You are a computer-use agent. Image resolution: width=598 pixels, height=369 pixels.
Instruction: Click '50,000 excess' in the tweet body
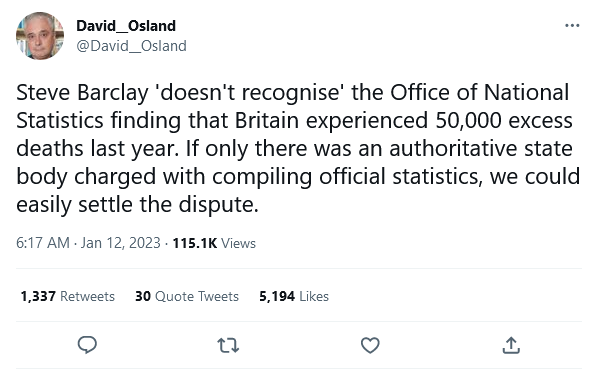504,120
